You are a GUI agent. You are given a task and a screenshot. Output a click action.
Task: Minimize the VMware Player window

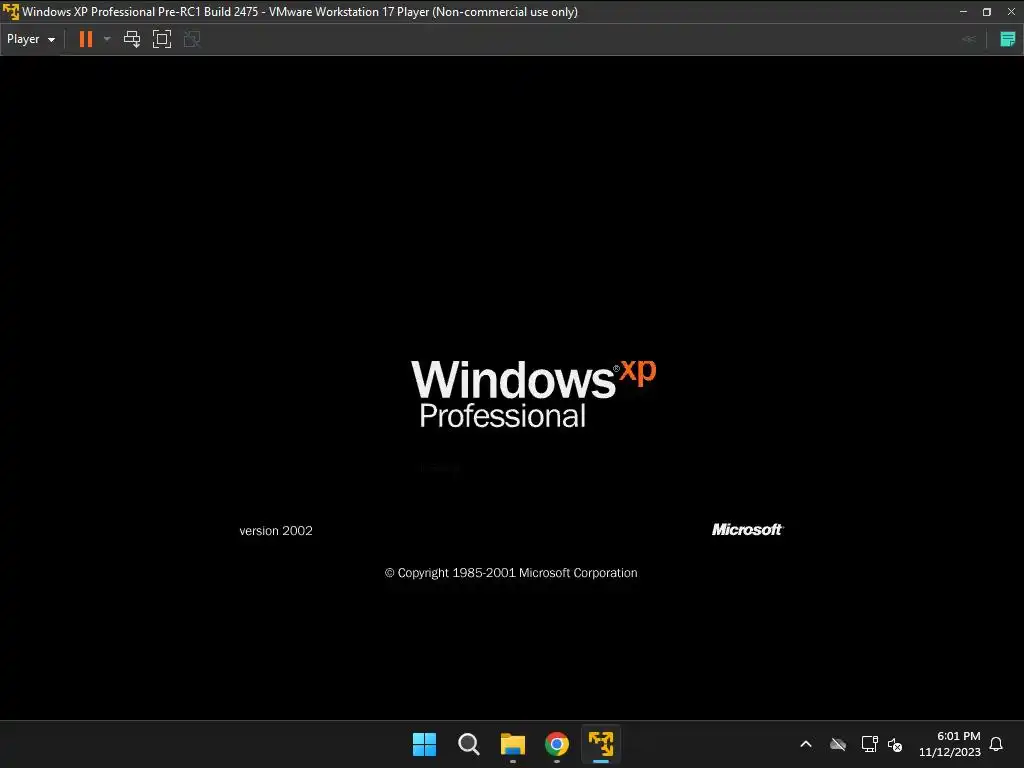point(963,12)
